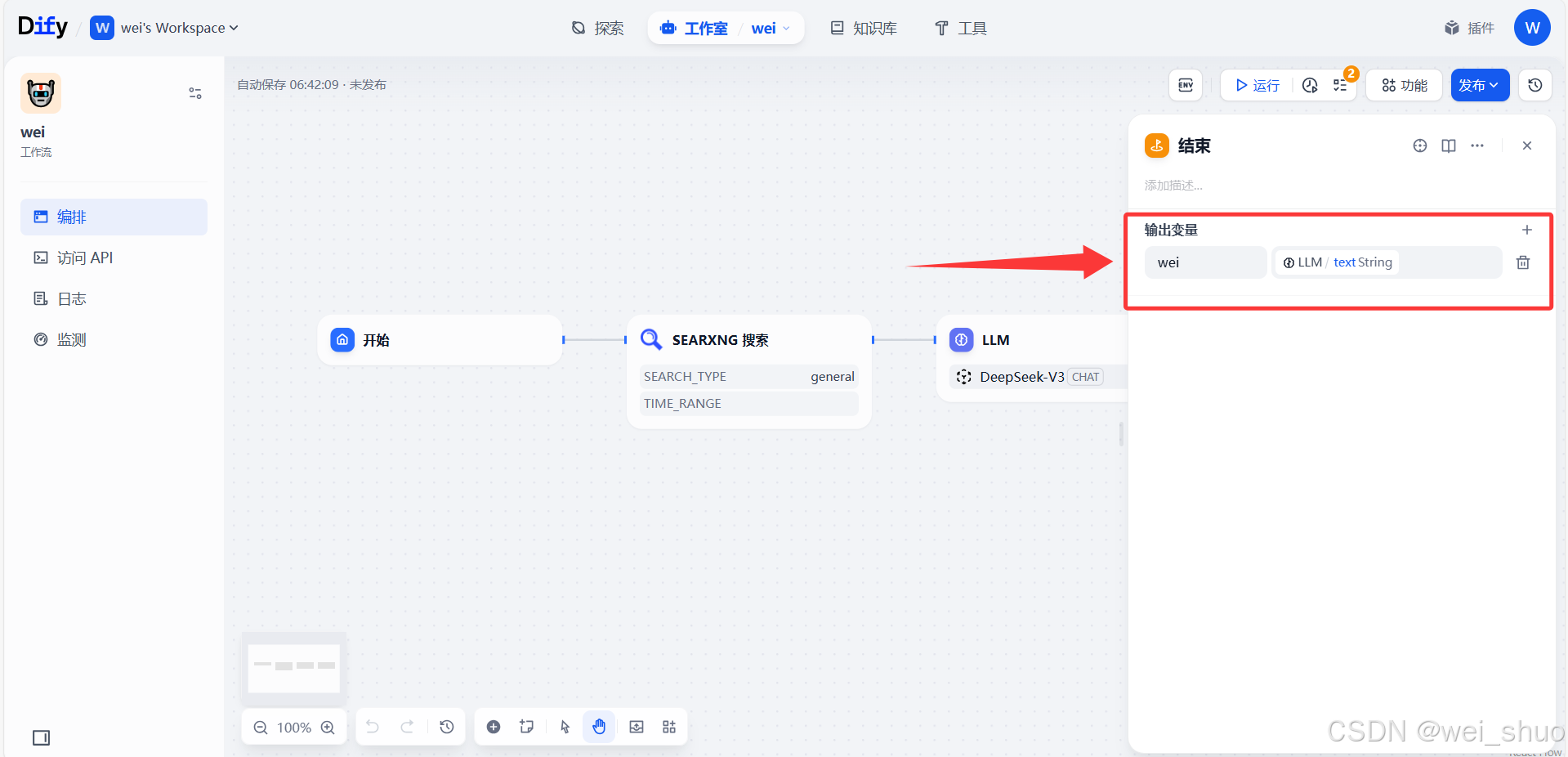Click the wei app robot avatar
Image resolution: width=1568 pixels, height=757 pixels.
[41, 93]
